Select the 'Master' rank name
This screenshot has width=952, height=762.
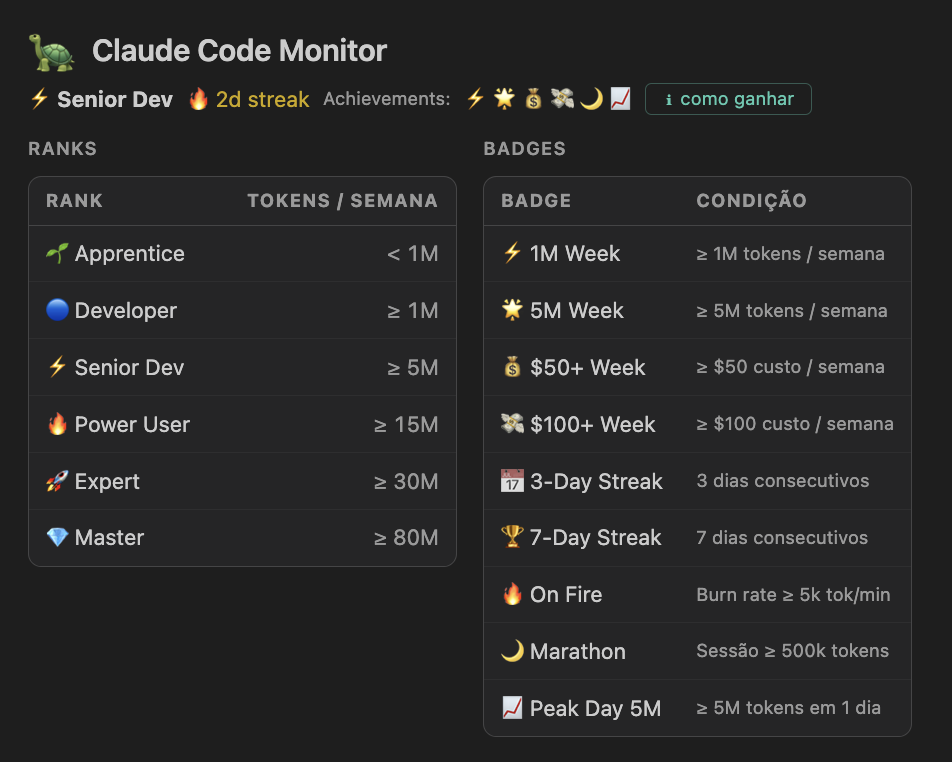coord(109,538)
